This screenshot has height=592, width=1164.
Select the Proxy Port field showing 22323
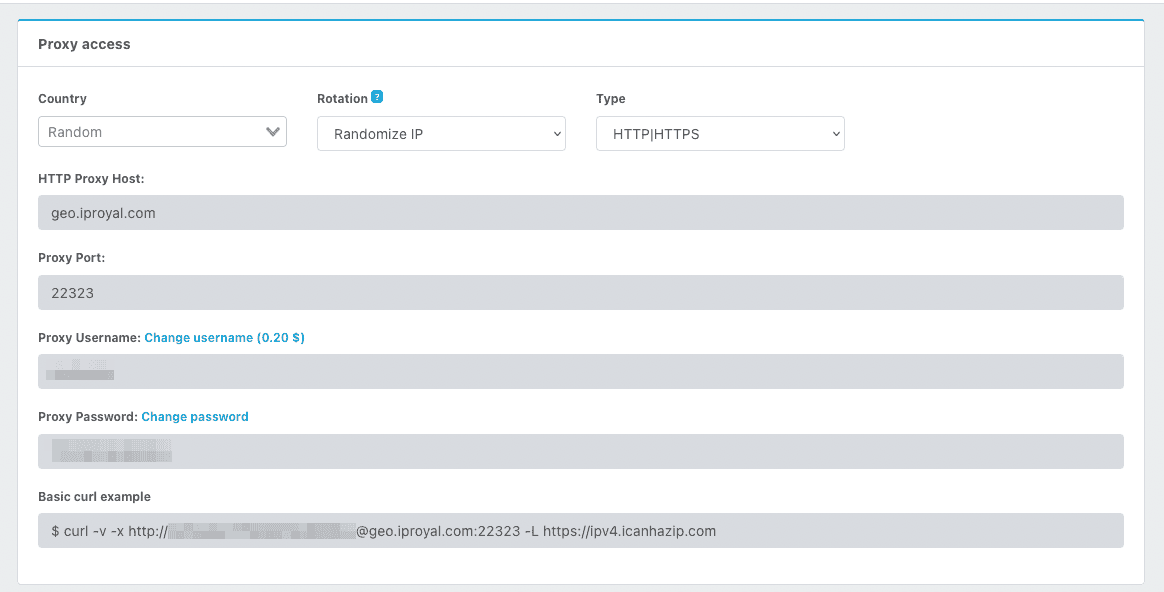click(x=580, y=292)
